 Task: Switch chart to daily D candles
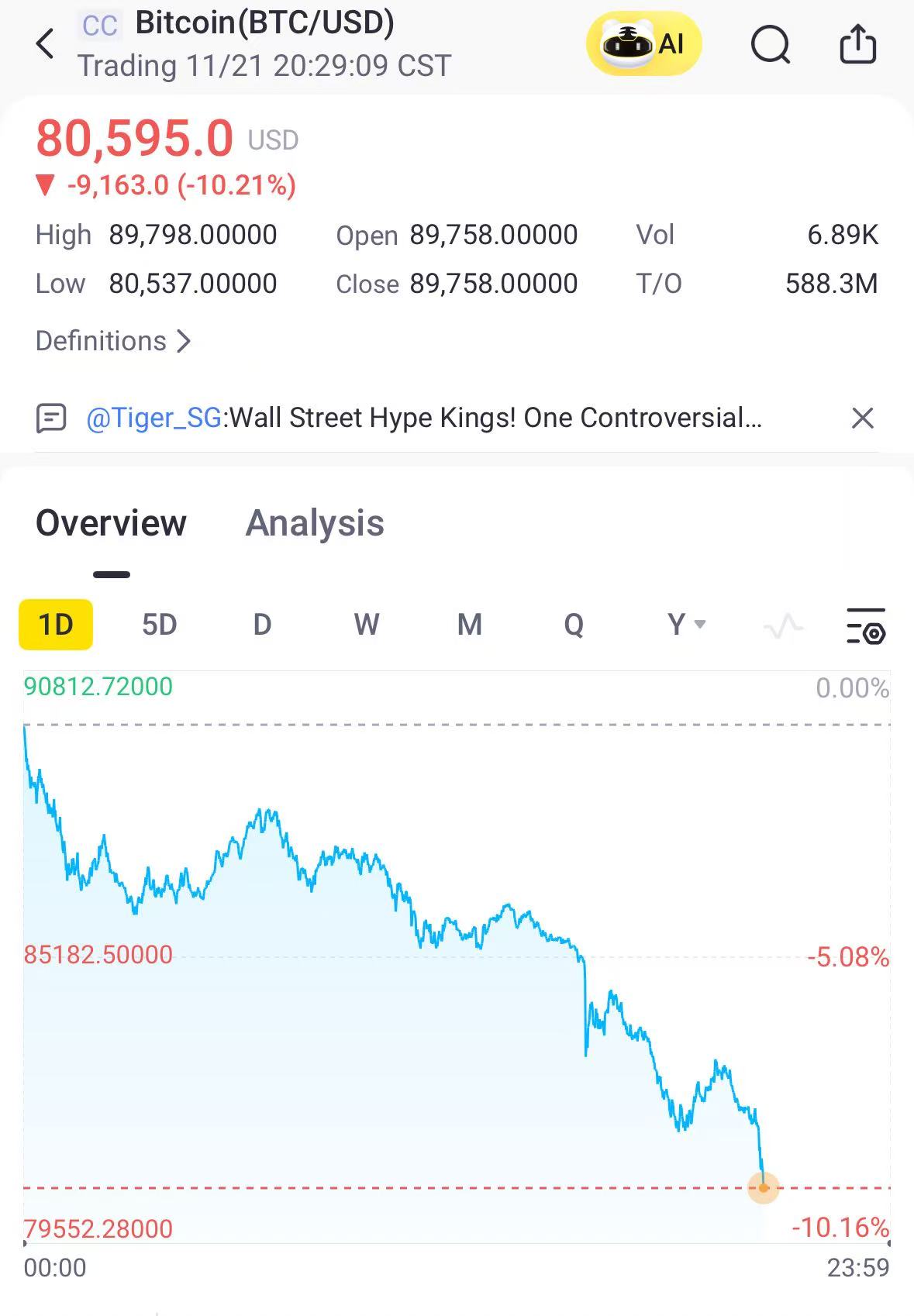coord(263,625)
